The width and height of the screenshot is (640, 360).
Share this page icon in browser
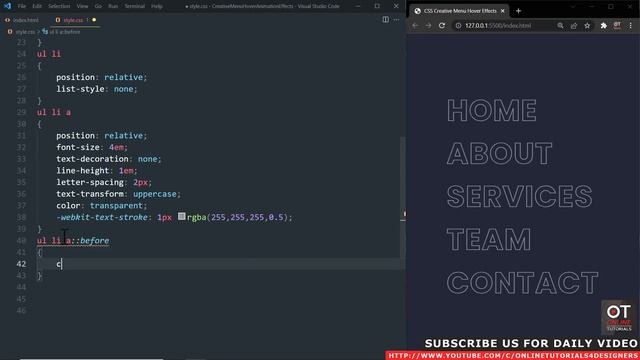574,25
